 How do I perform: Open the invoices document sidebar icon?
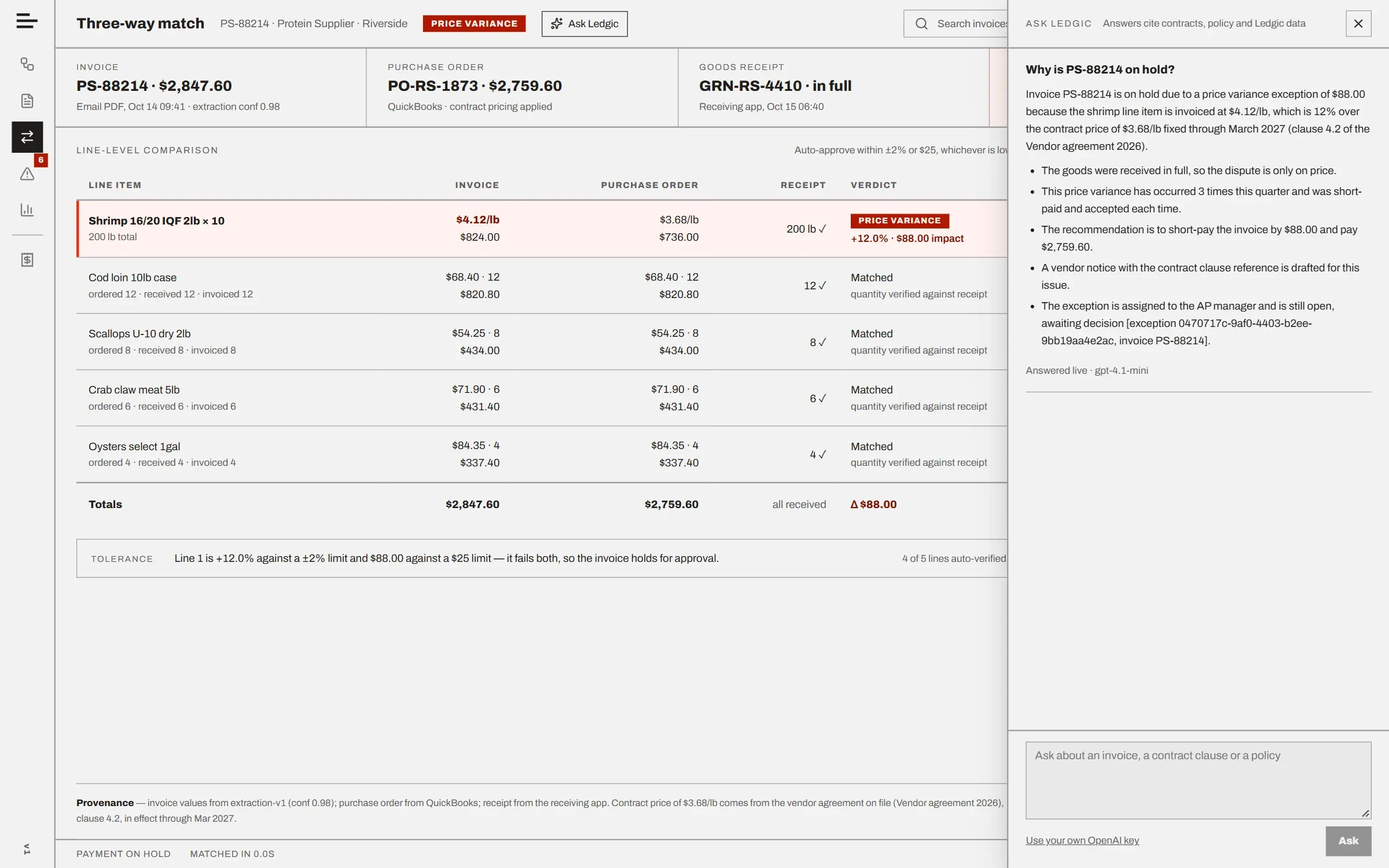point(27,101)
